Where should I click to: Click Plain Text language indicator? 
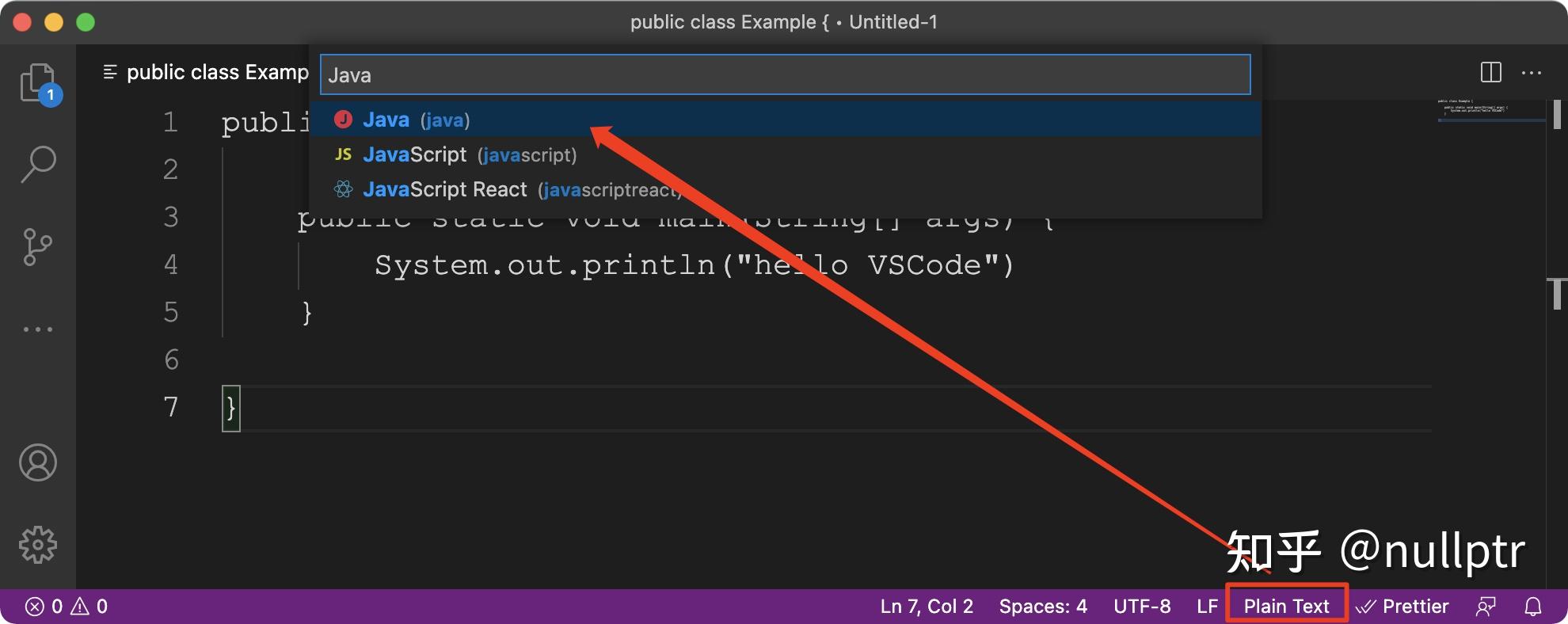click(1286, 606)
